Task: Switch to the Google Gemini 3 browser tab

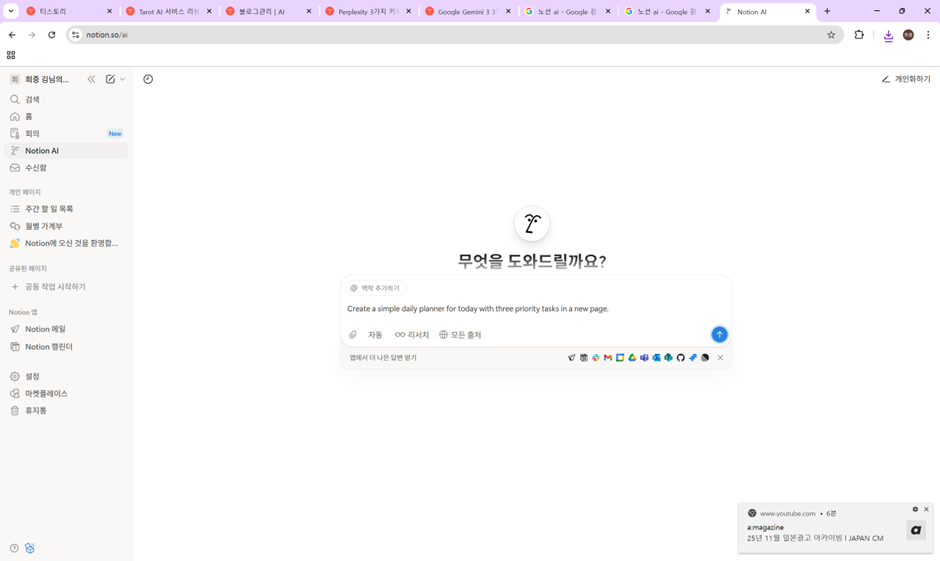Action: (468, 11)
